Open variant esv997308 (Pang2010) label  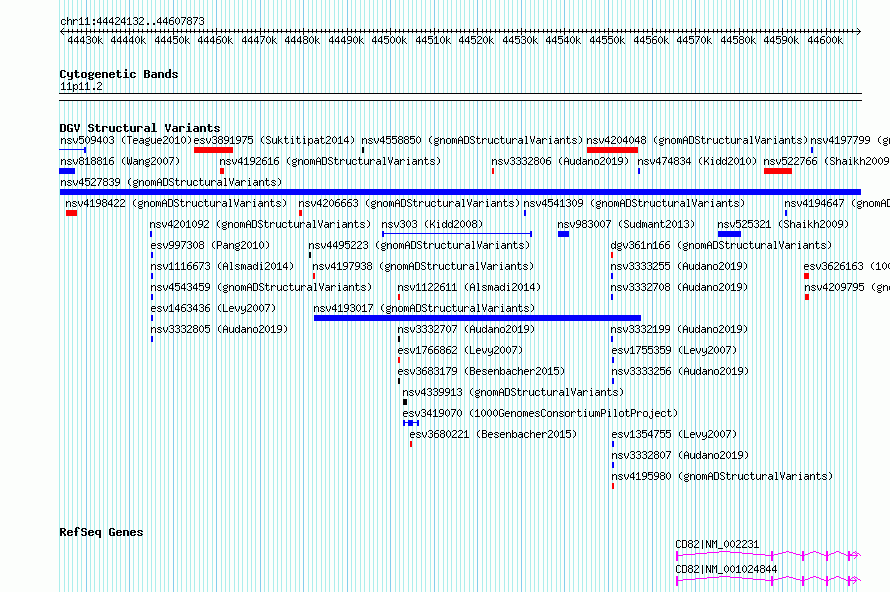pyautogui.click(x=210, y=245)
